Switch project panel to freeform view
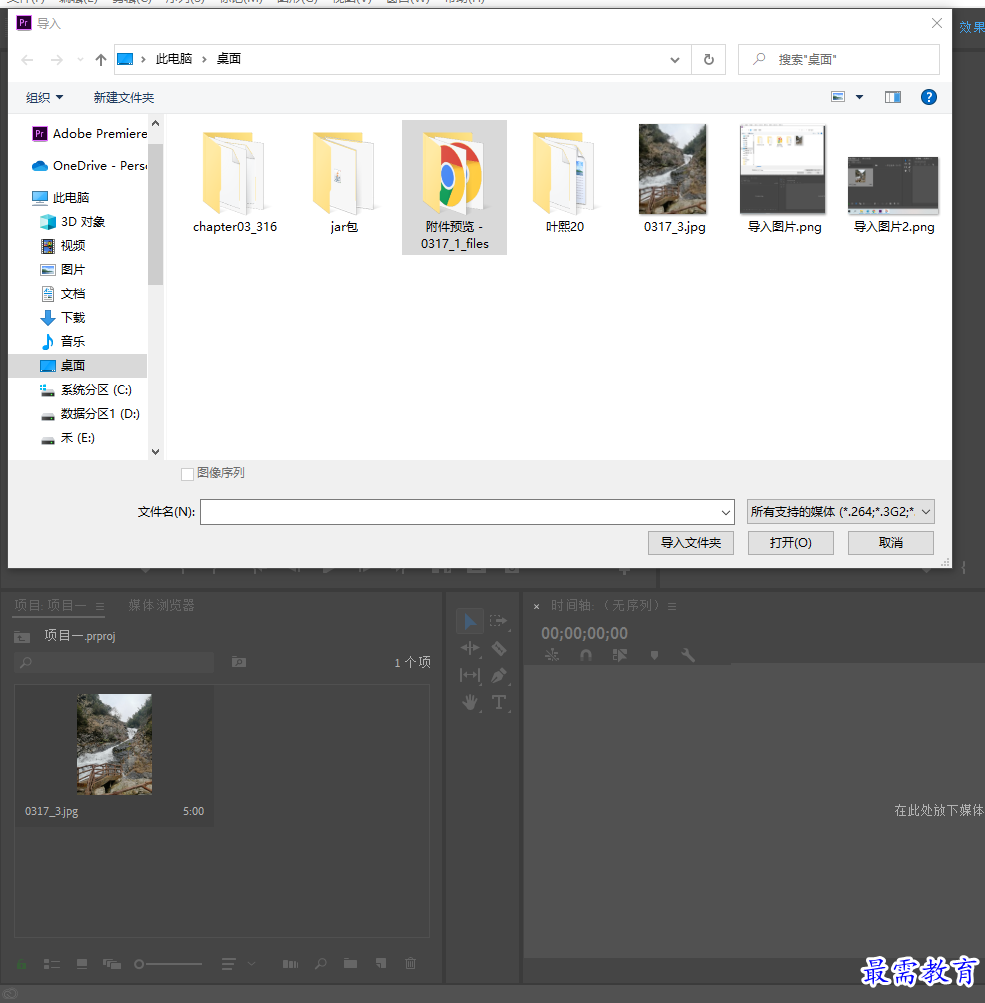The width and height of the screenshot is (985, 1003). (112, 963)
